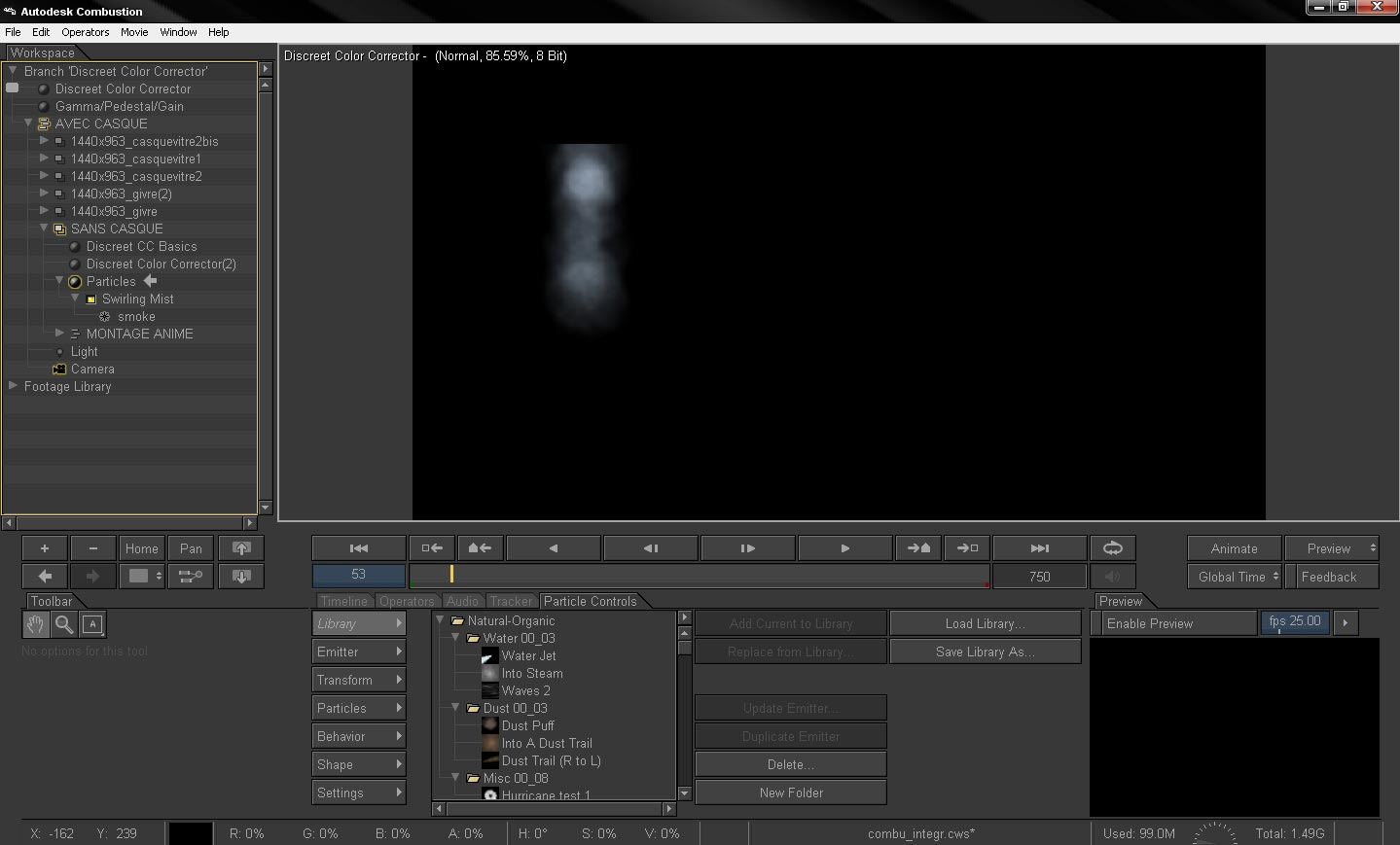Expand the Footage Library

[13, 386]
